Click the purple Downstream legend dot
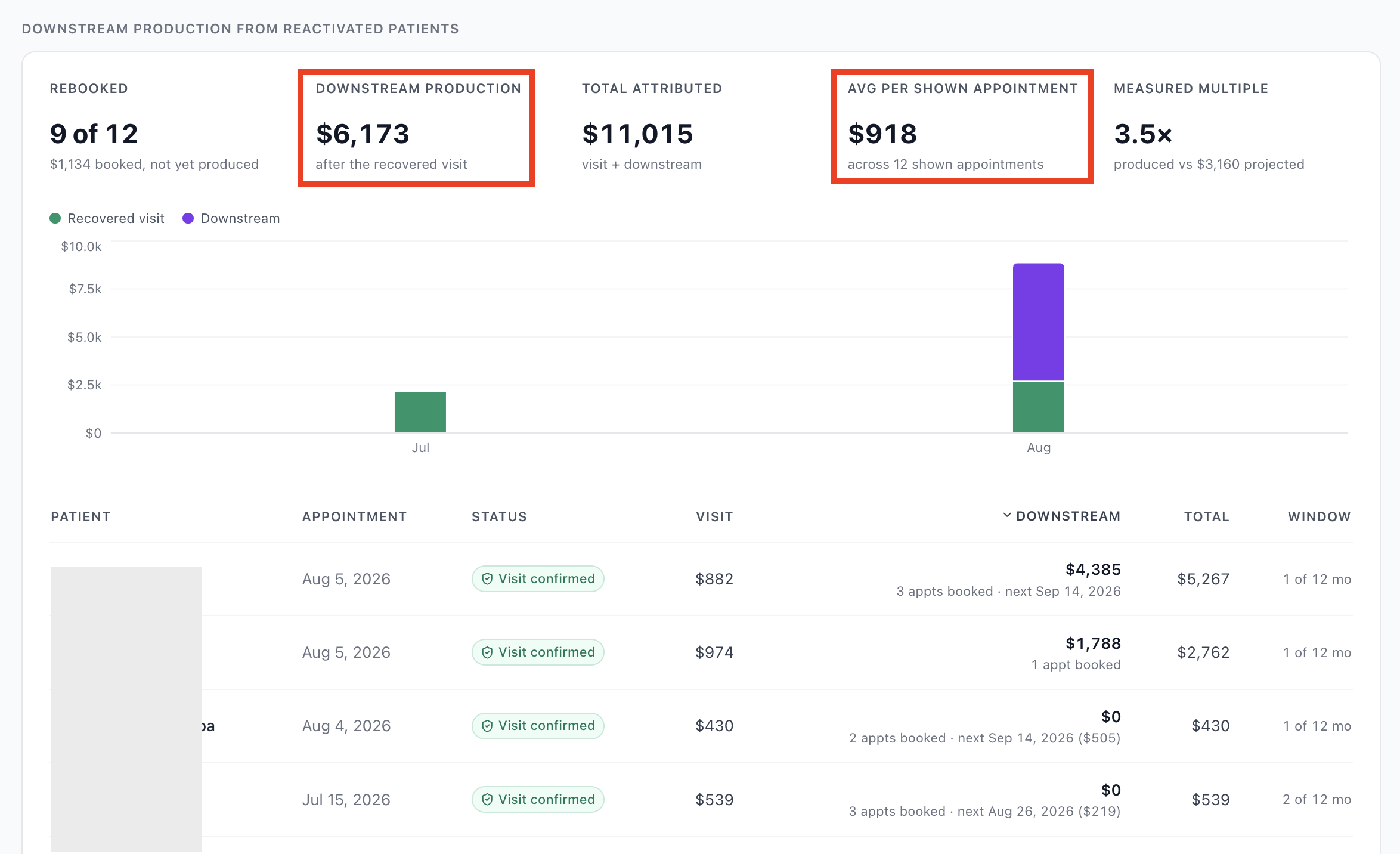The height and width of the screenshot is (854, 1400). tap(188, 218)
